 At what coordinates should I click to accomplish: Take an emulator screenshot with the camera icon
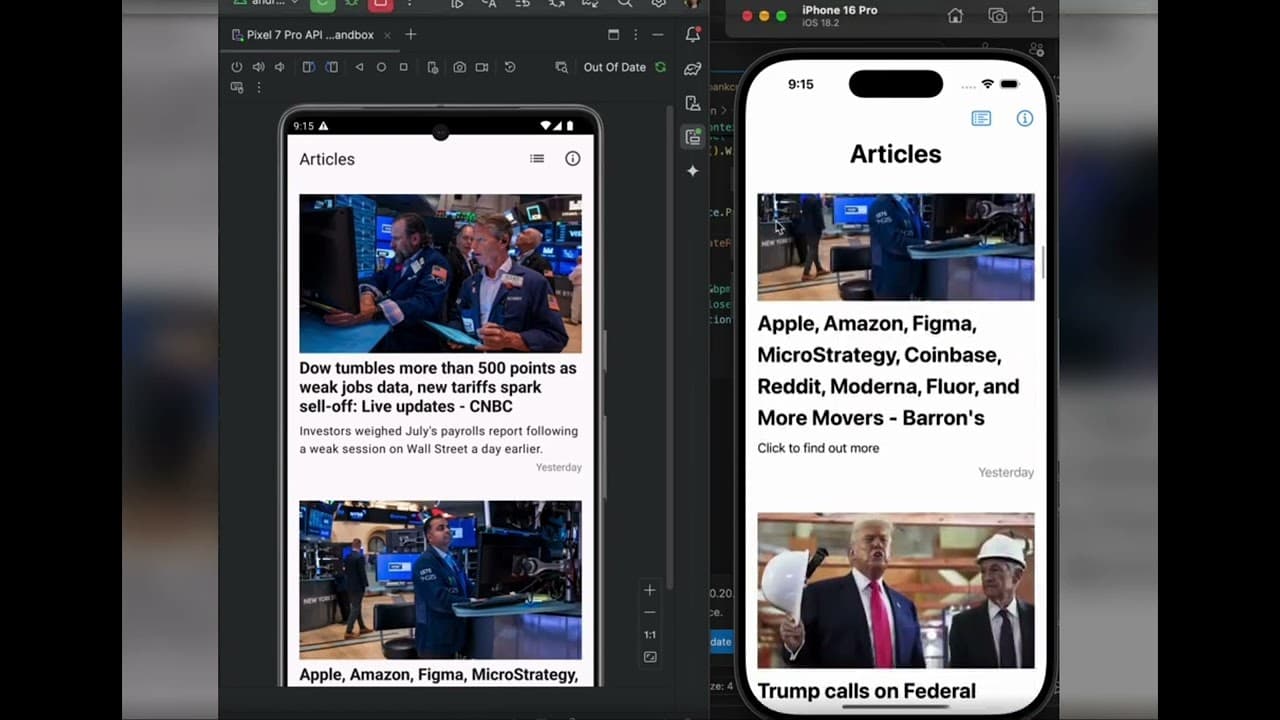pos(459,67)
